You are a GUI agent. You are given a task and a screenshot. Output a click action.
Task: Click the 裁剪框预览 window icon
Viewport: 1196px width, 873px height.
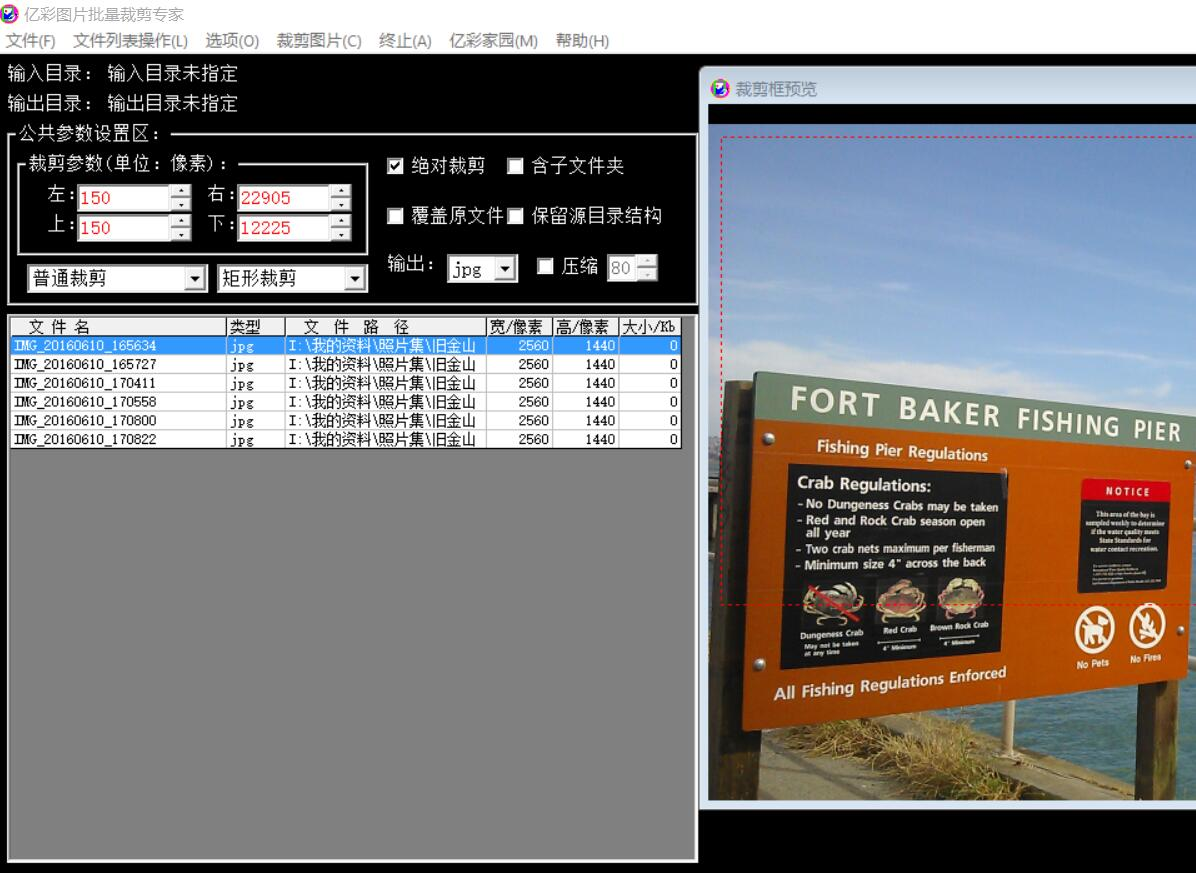point(720,89)
